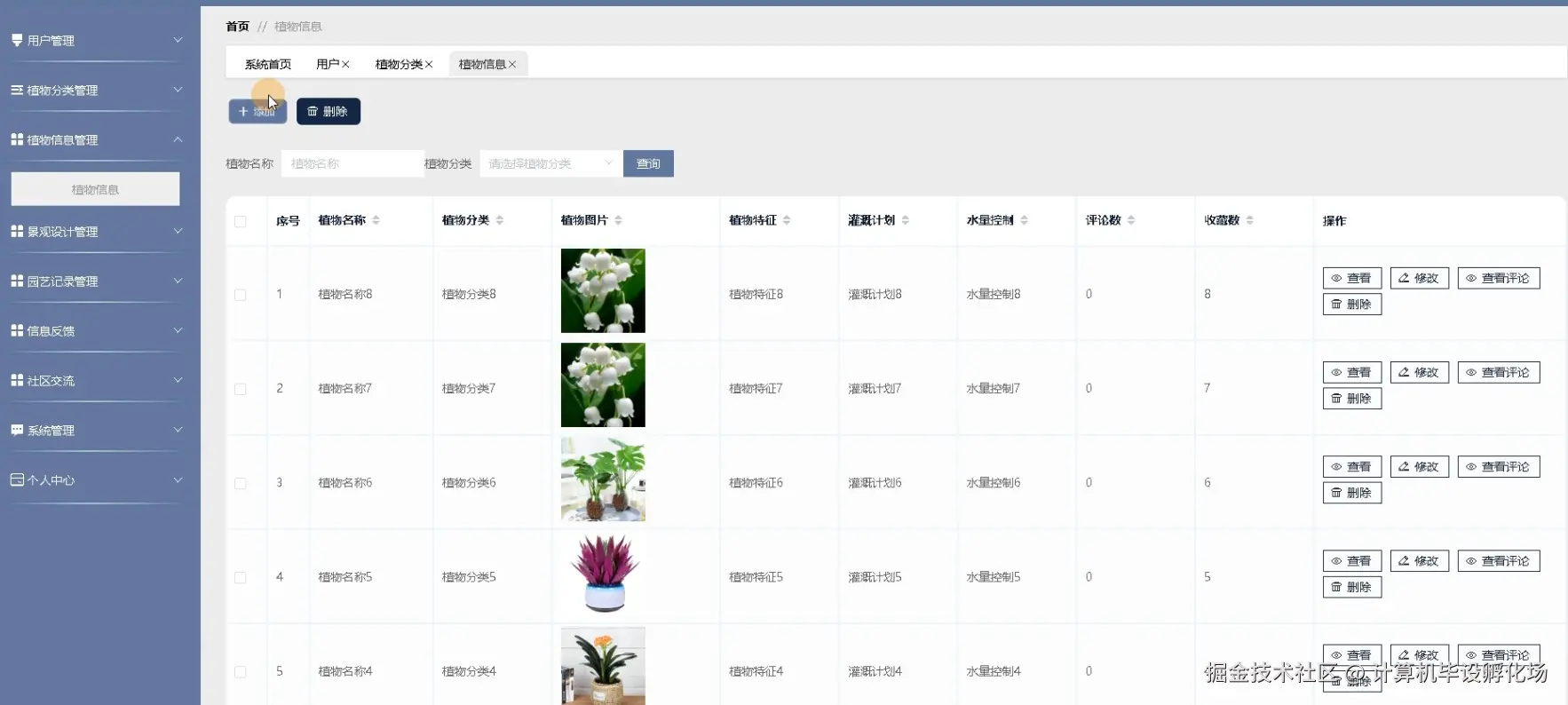Focus the 植物名称 search input field
This screenshot has height=705, width=1568.
352,163
